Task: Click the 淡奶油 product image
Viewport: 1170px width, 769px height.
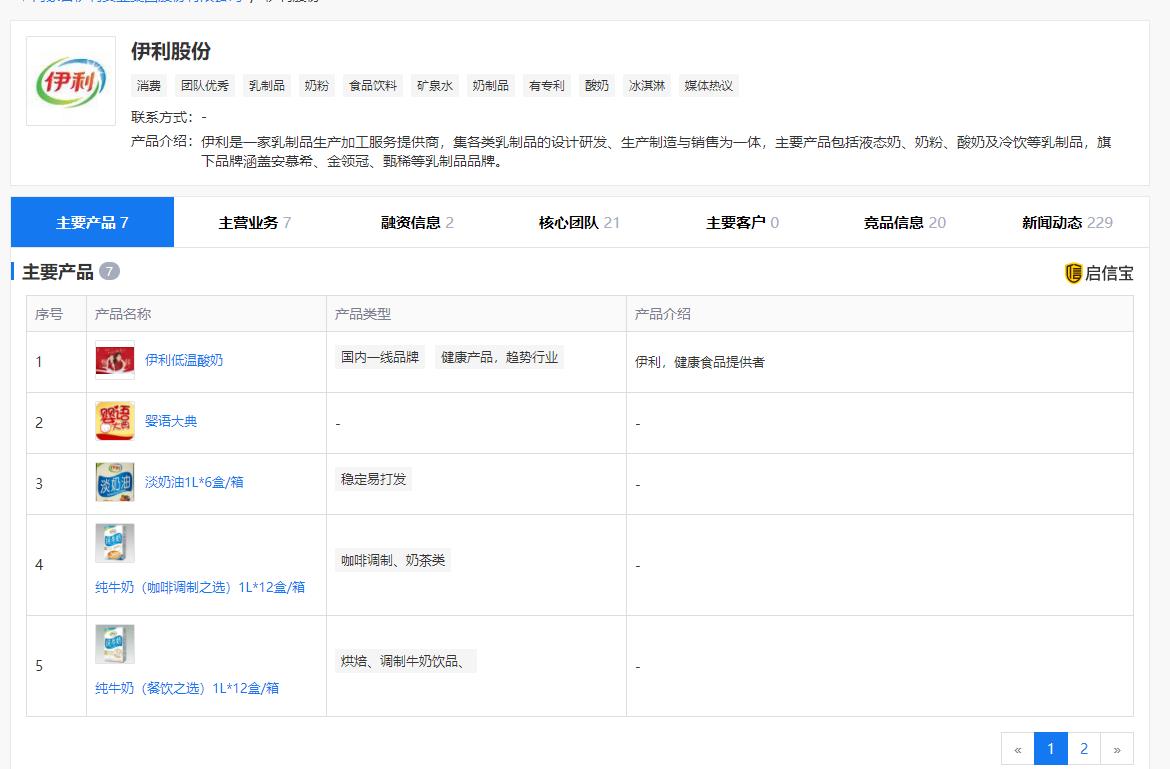Action: point(115,482)
